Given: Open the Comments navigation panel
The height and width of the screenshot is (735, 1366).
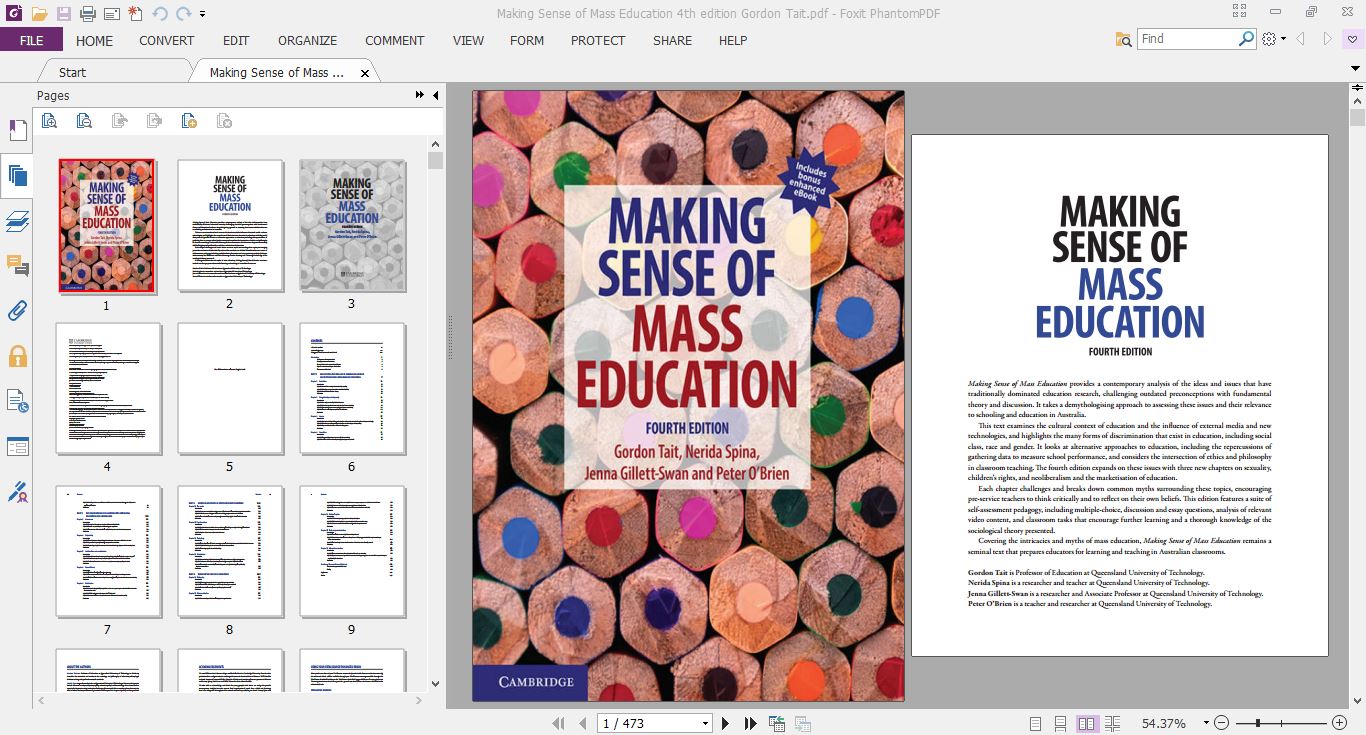Looking at the screenshot, I should (17, 265).
